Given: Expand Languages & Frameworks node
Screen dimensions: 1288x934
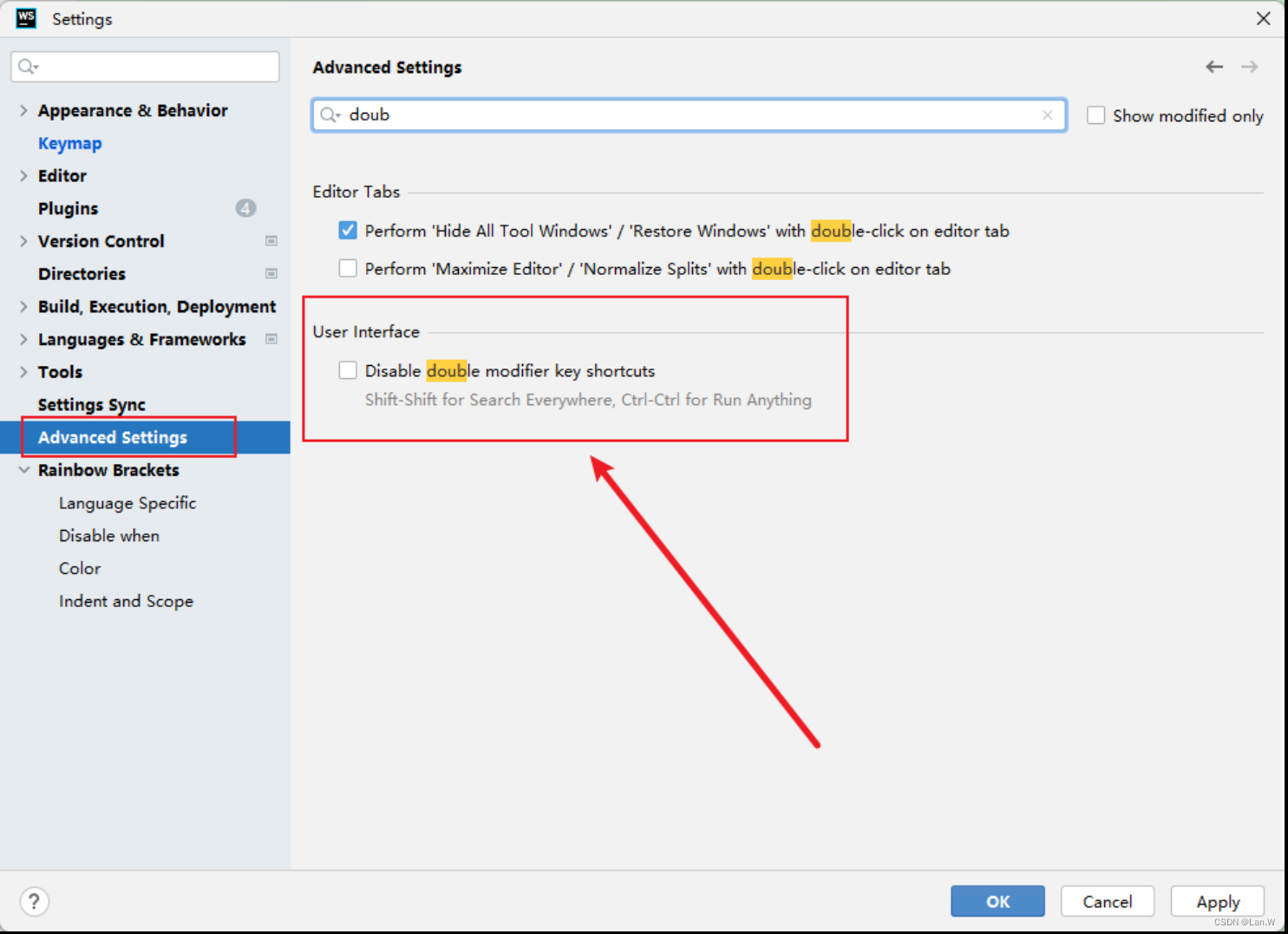Looking at the screenshot, I should [23, 339].
